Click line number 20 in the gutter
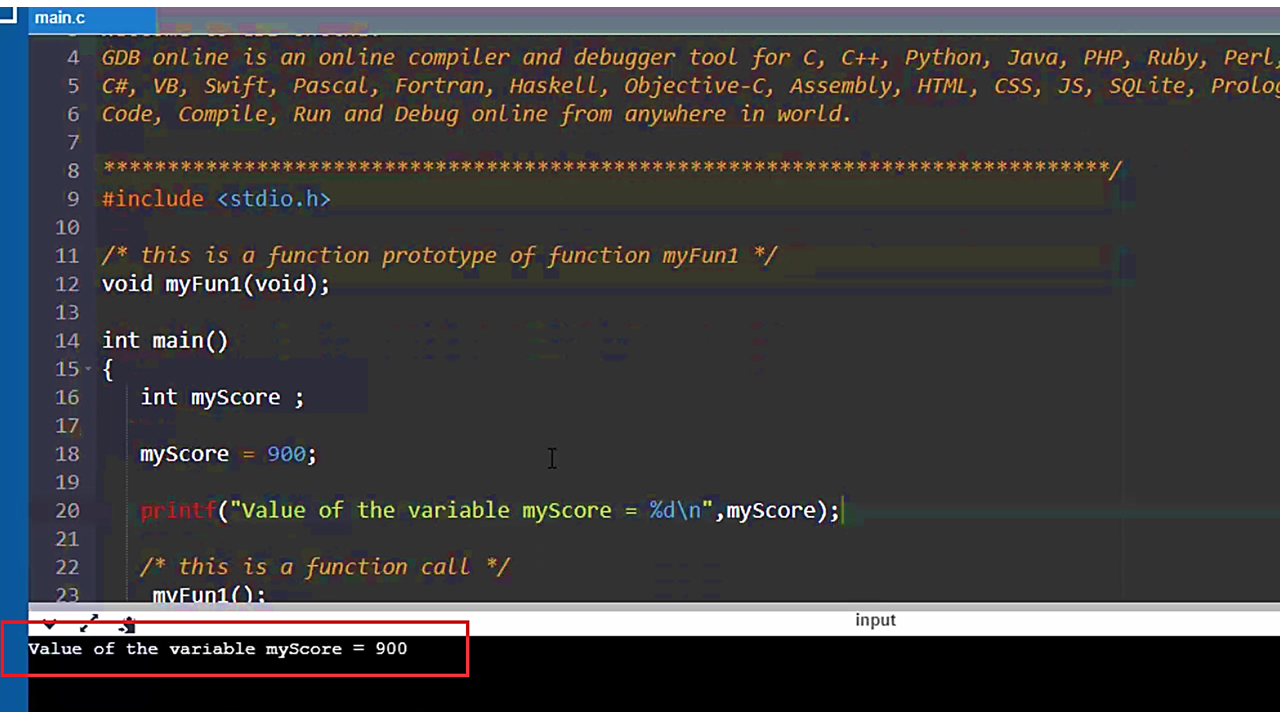The image size is (1280, 712). (67, 510)
